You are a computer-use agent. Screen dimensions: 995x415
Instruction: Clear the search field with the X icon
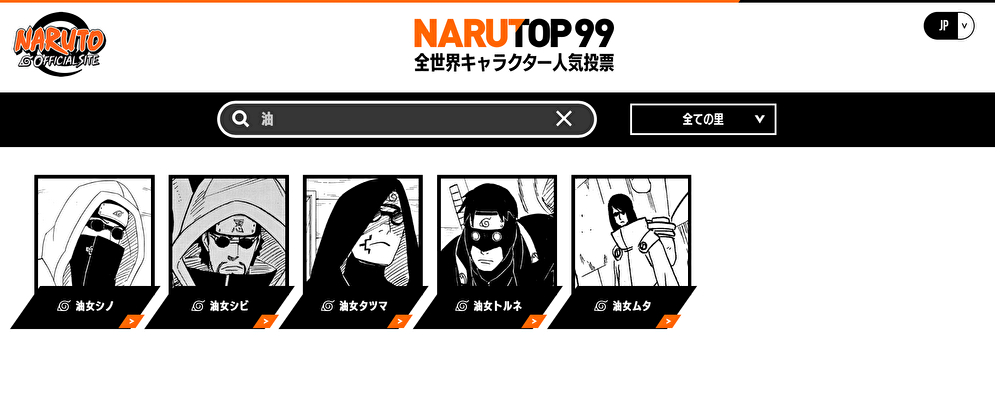click(x=563, y=119)
